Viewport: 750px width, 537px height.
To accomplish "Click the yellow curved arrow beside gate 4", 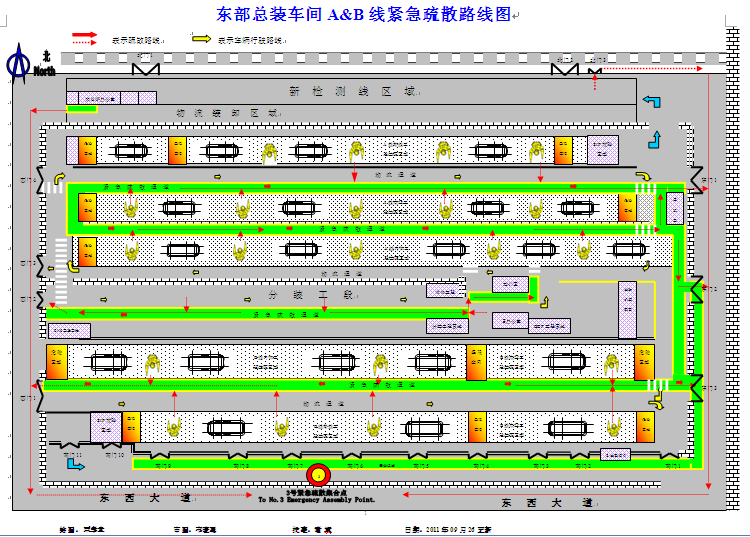I will point(59,178).
